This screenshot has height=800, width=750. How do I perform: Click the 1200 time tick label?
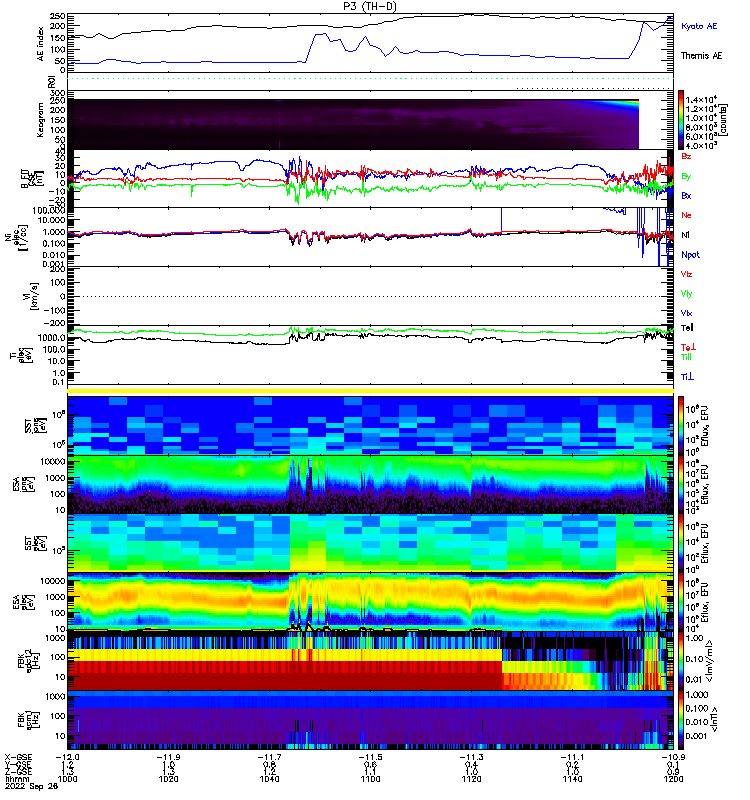[x=673, y=779]
